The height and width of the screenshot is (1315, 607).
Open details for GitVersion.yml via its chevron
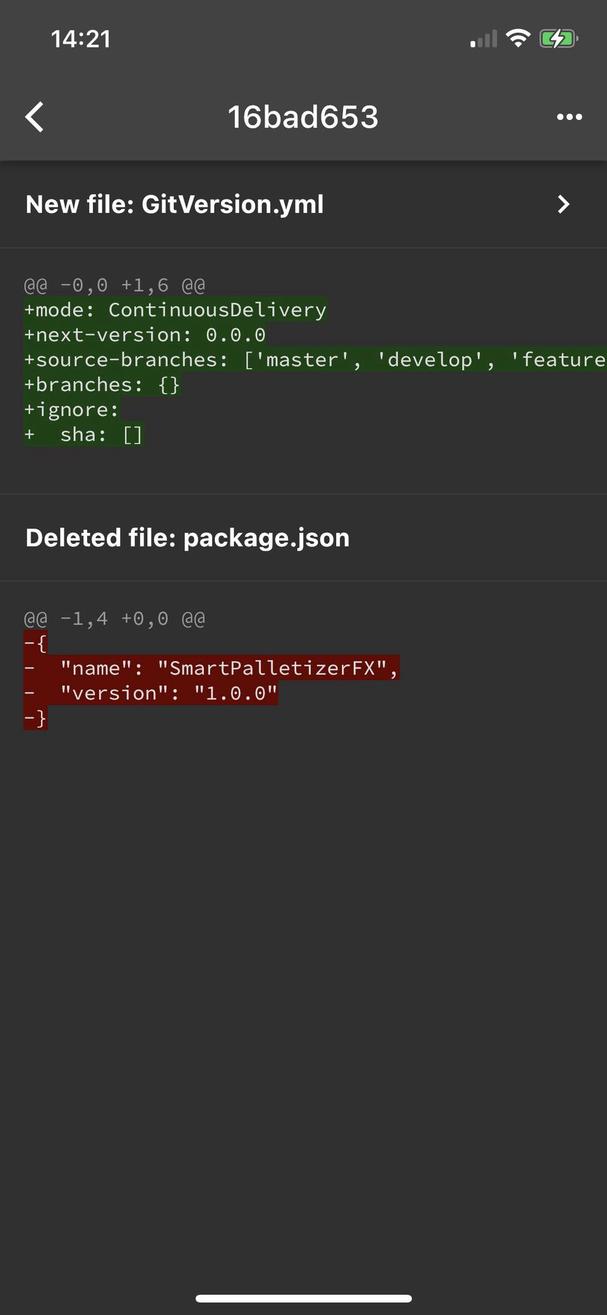click(562, 204)
